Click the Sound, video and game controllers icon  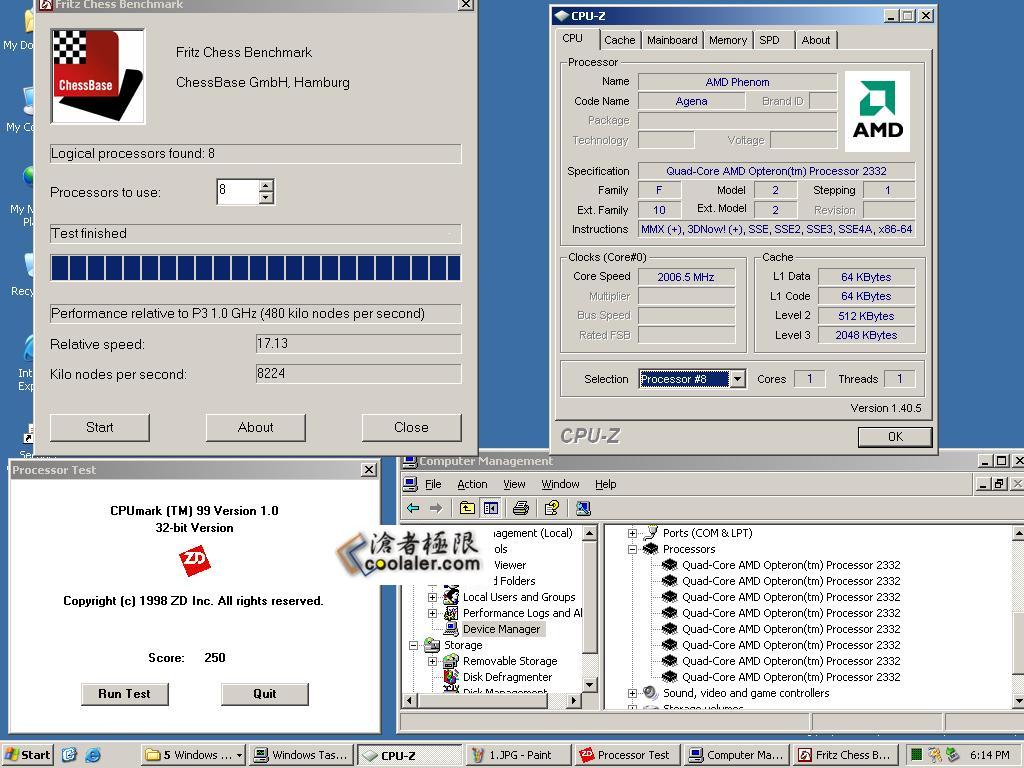click(650, 693)
